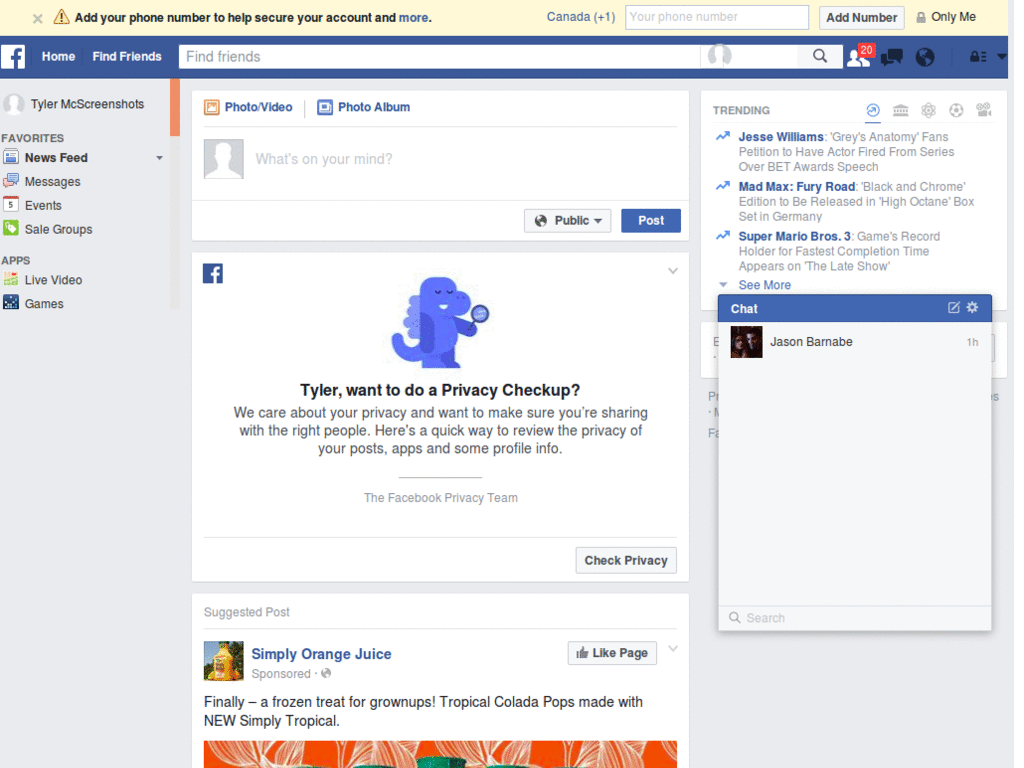Select the Politics trending icon
Image resolution: width=1024 pixels, height=768 pixels.
901,110
